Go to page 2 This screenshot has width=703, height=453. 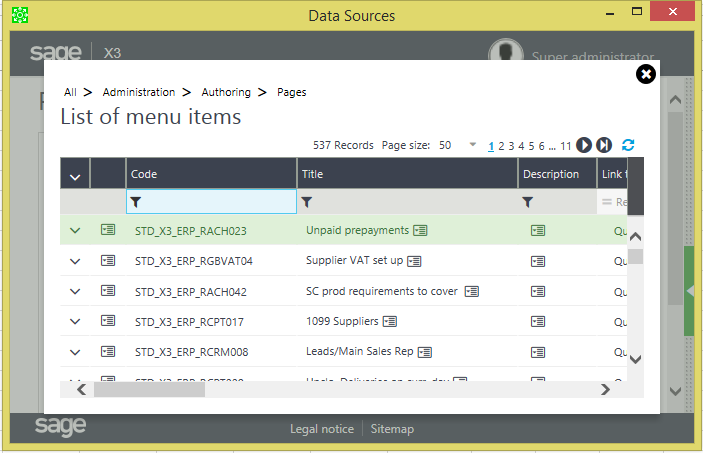[501, 146]
